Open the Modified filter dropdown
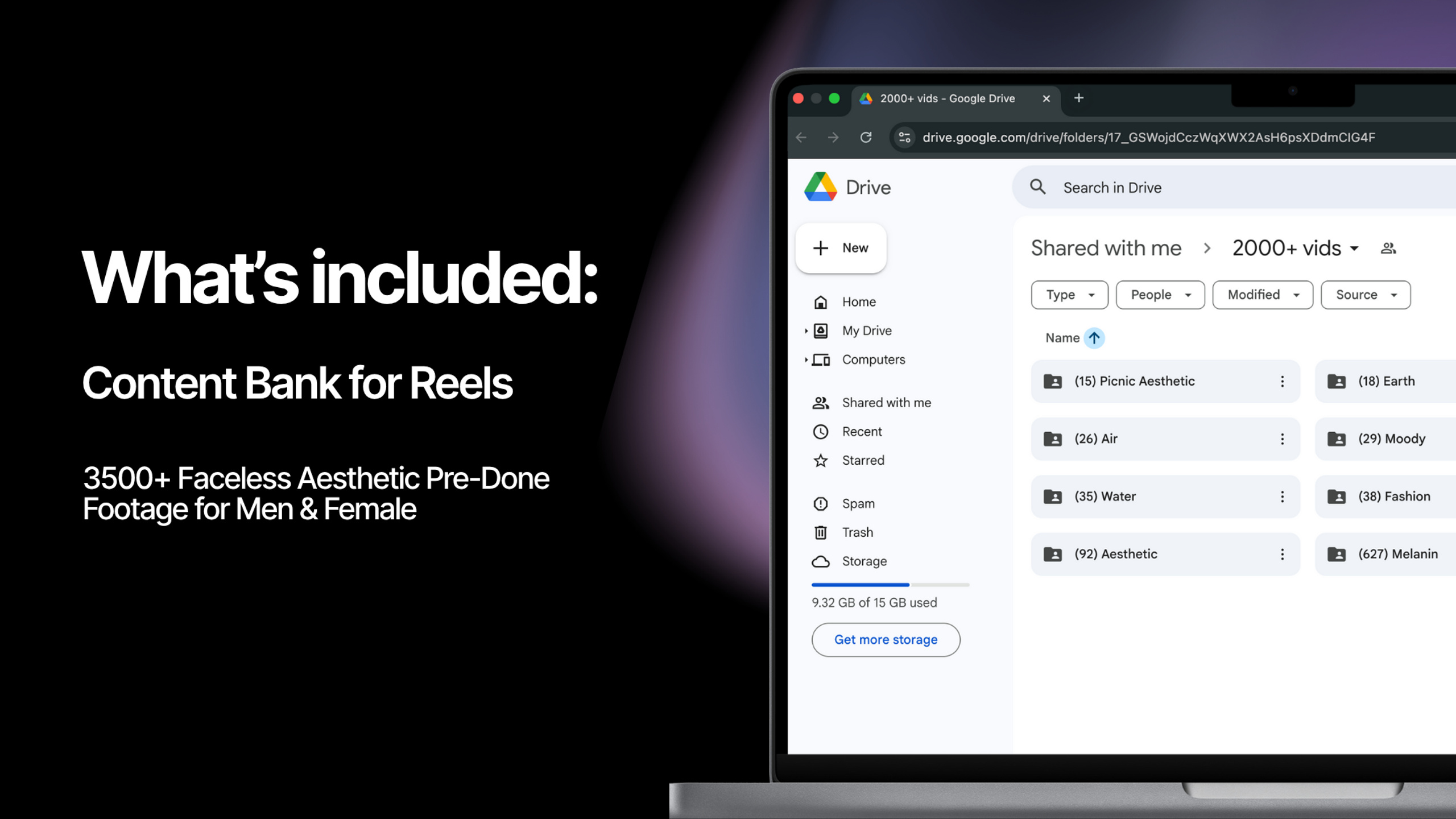This screenshot has height=819, width=1456. pyautogui.click(x=1262, y=295)
